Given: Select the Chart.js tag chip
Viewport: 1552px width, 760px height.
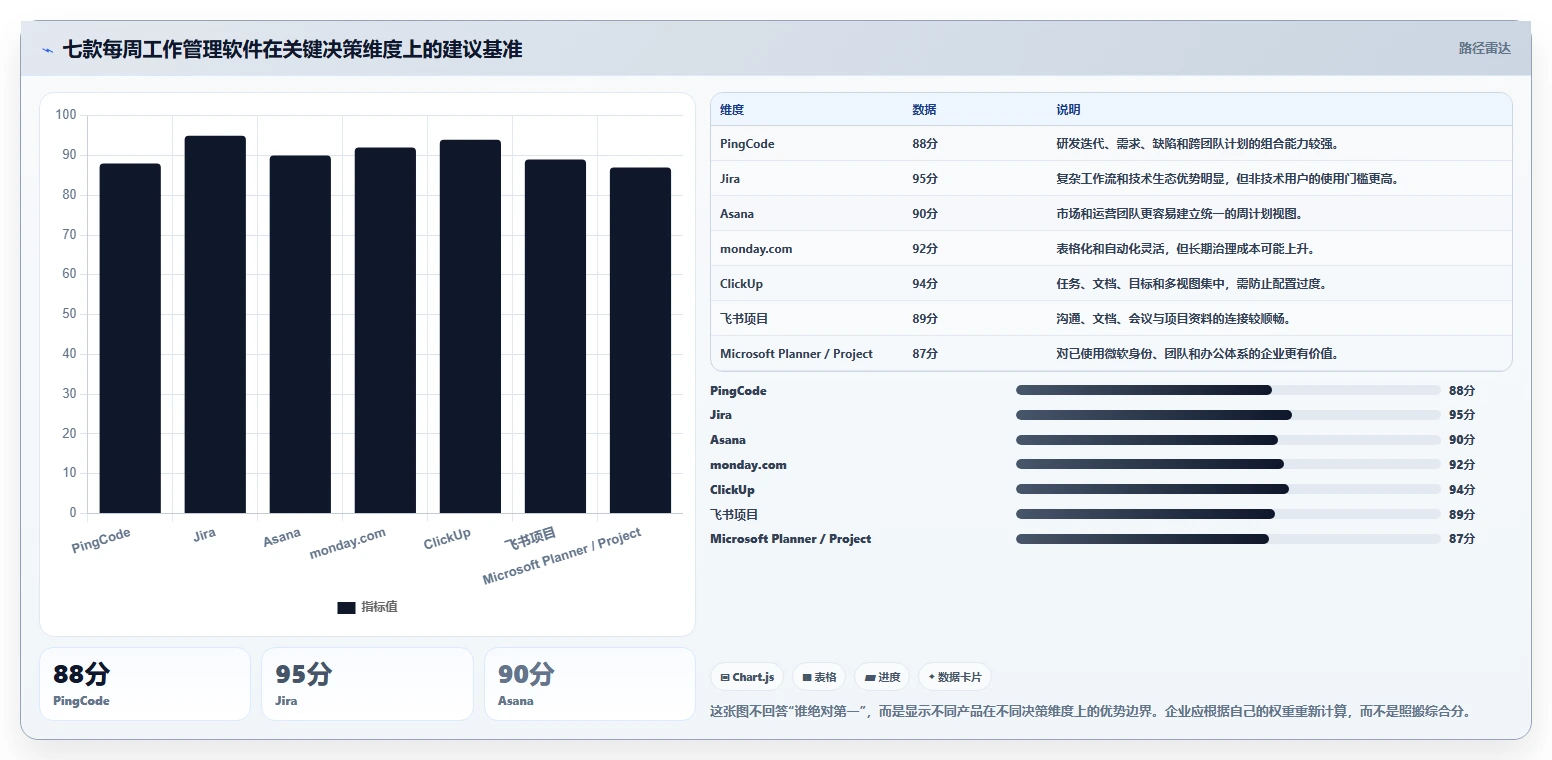Looking at the screenshot, I should point(747,677).
